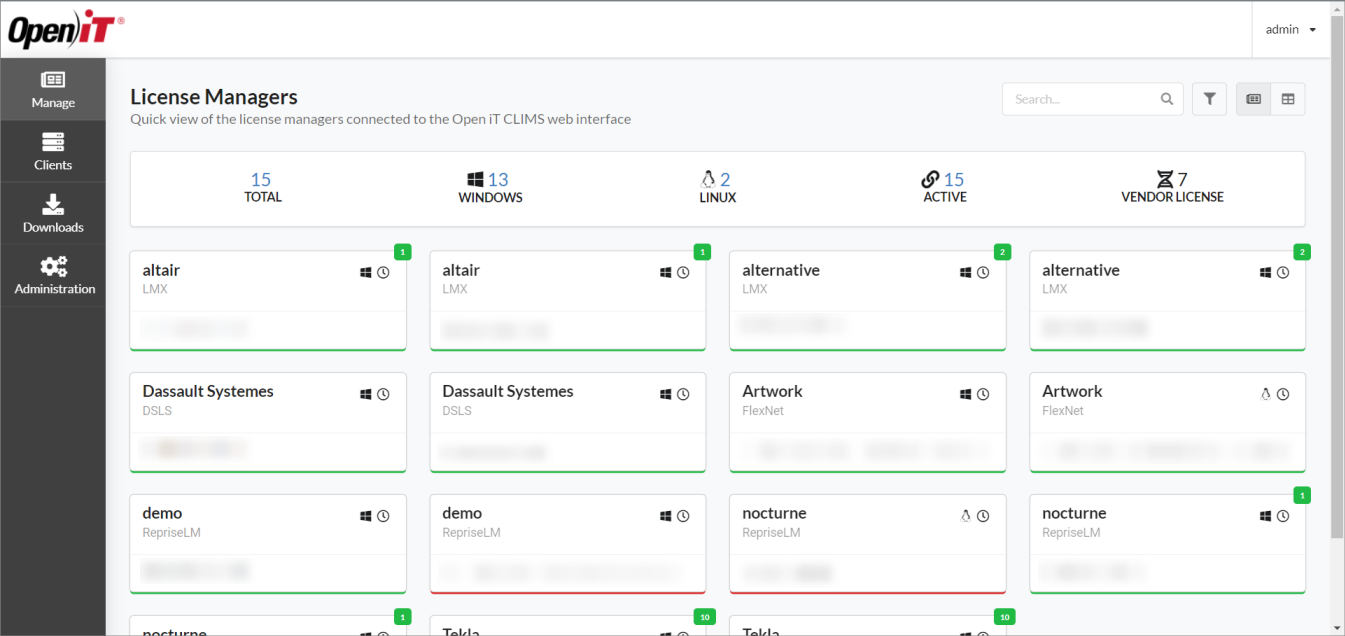The image size is (1345, 636).
Task: Open the admin account dropdown
Action: 1290,29
